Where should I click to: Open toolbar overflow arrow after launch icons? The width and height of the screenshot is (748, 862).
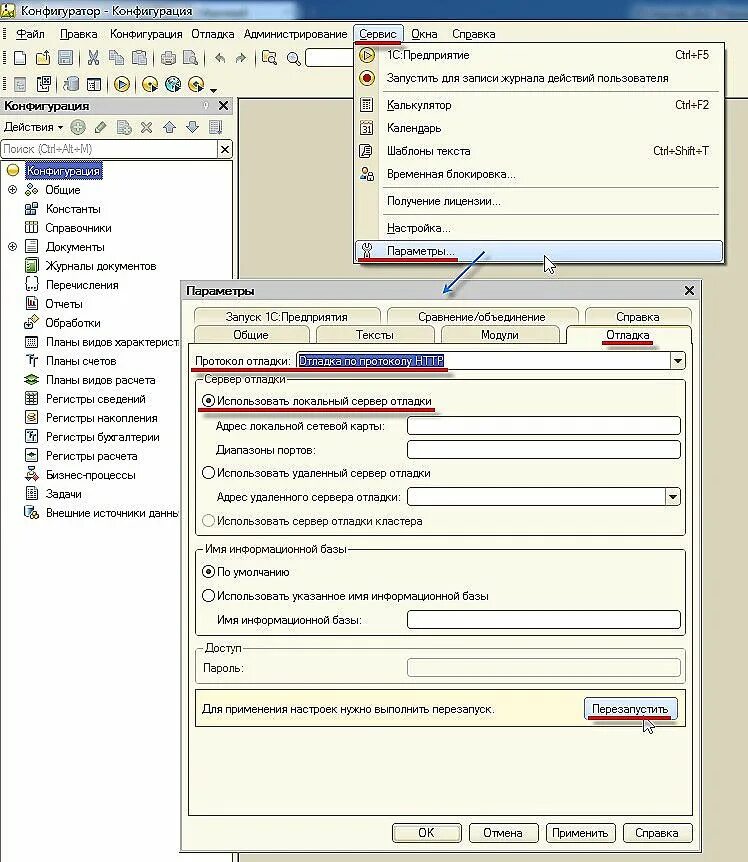coord(214,90)
